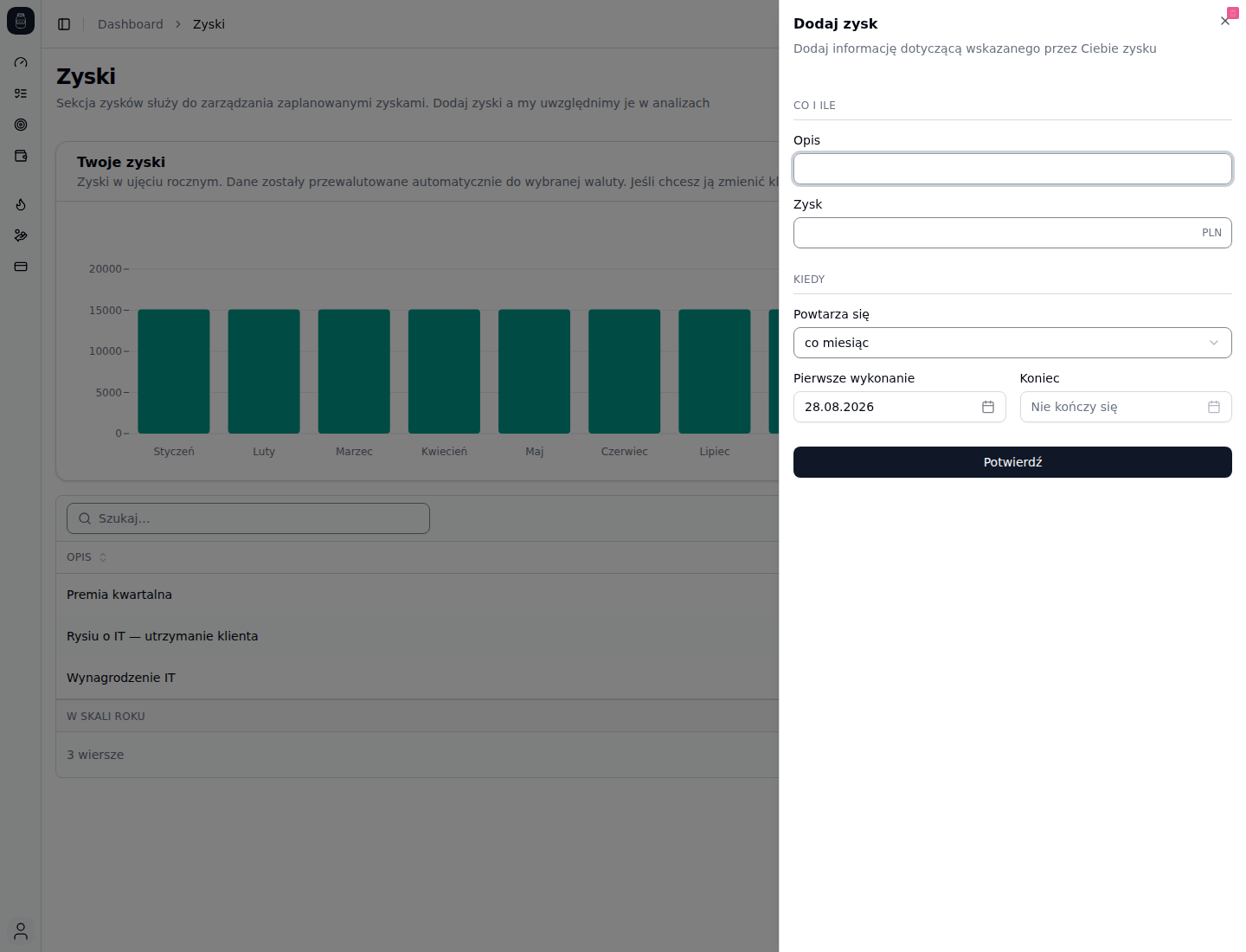Open the credit card icon in sidebar

point(21,267)
